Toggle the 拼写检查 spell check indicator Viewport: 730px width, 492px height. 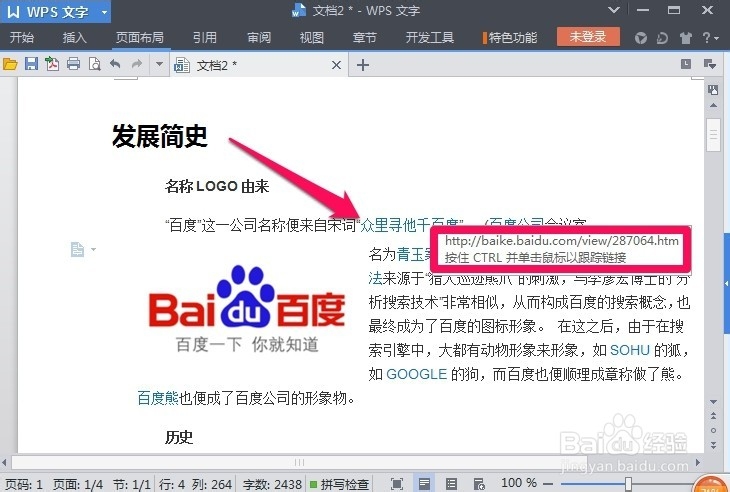340,484
